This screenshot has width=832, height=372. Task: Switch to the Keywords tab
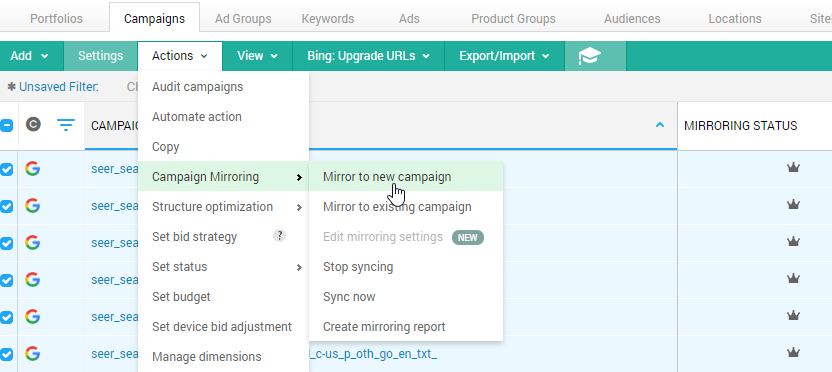[x=327, y=19]
